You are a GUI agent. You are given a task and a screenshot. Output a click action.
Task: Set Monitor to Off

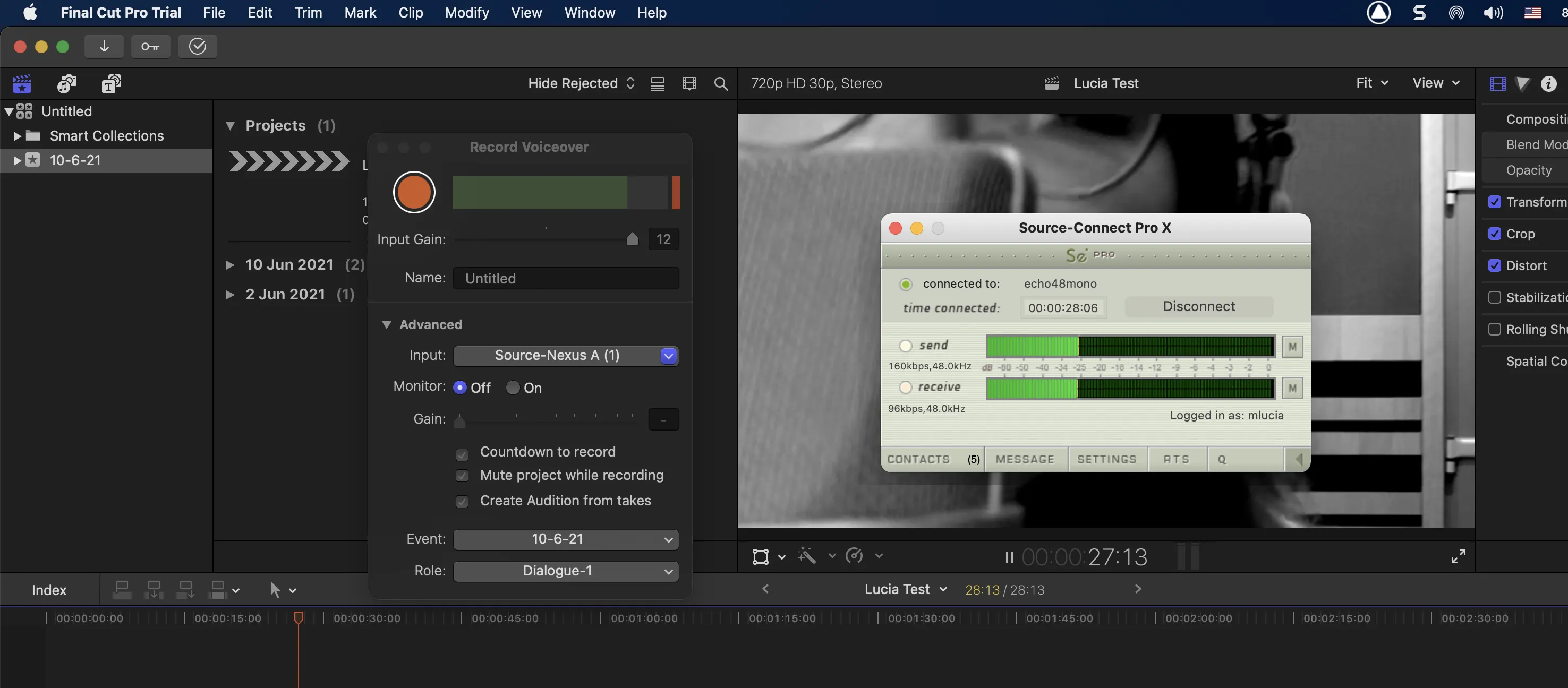click(x=460, y=388)
